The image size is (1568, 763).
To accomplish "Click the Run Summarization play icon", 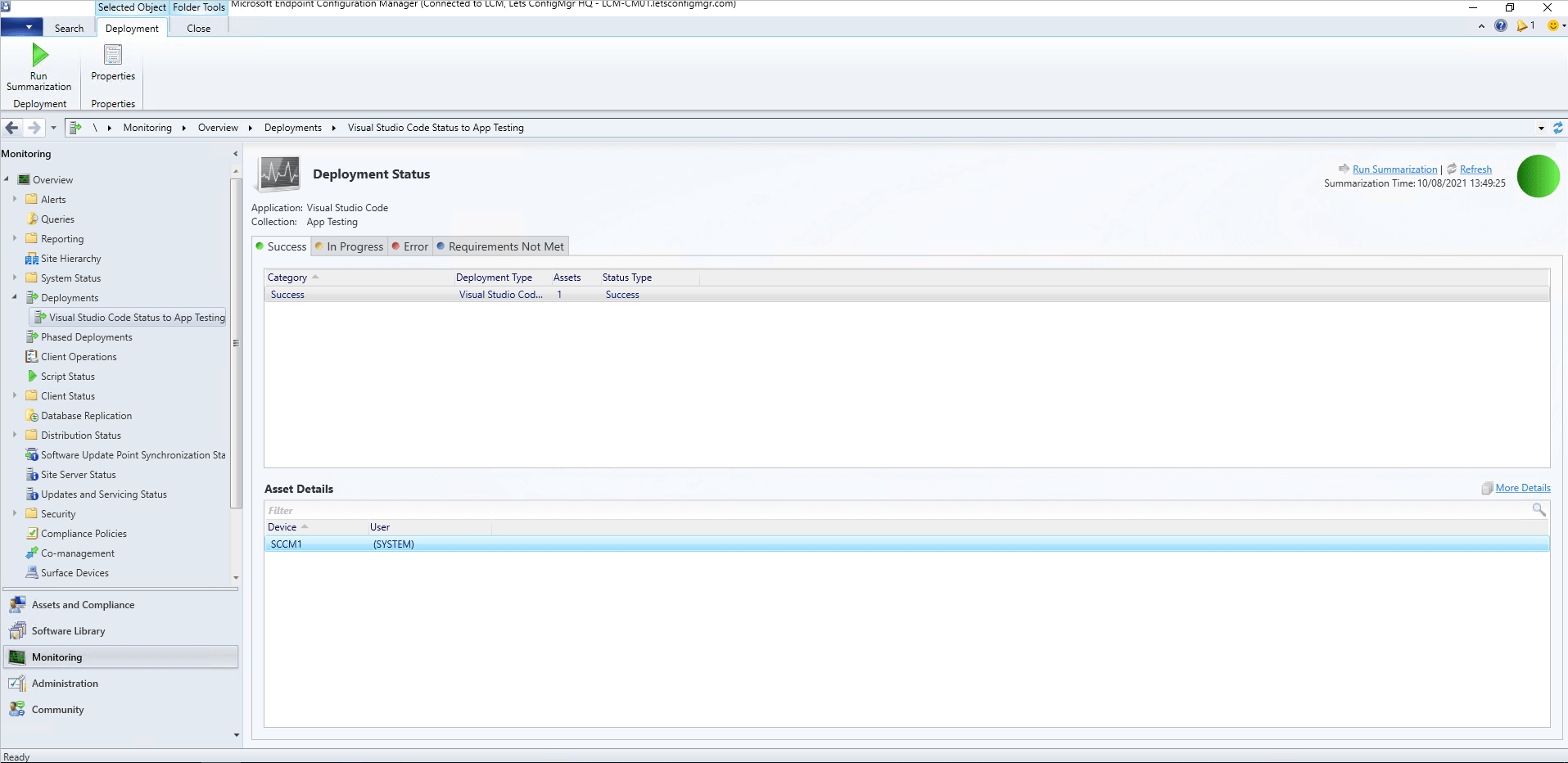I will [x=39, y=55].
